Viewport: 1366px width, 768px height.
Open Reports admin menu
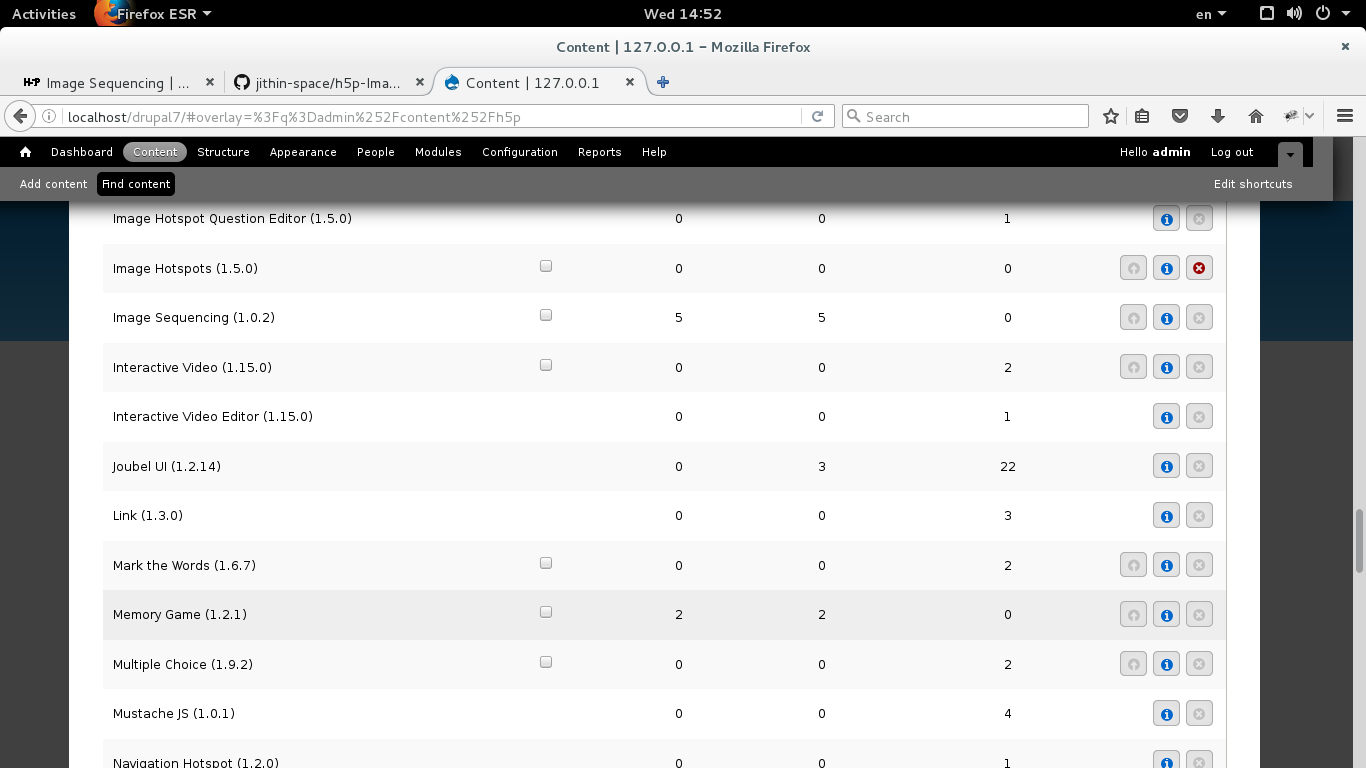pyautogui.click(x=600, y=152)
